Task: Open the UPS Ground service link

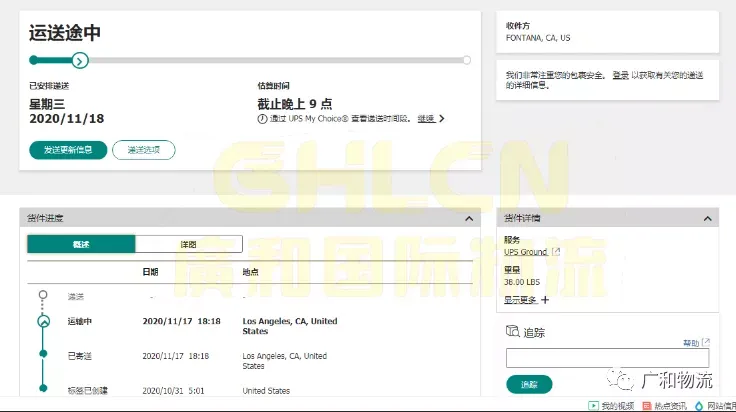Action: (x=525, y=252)
